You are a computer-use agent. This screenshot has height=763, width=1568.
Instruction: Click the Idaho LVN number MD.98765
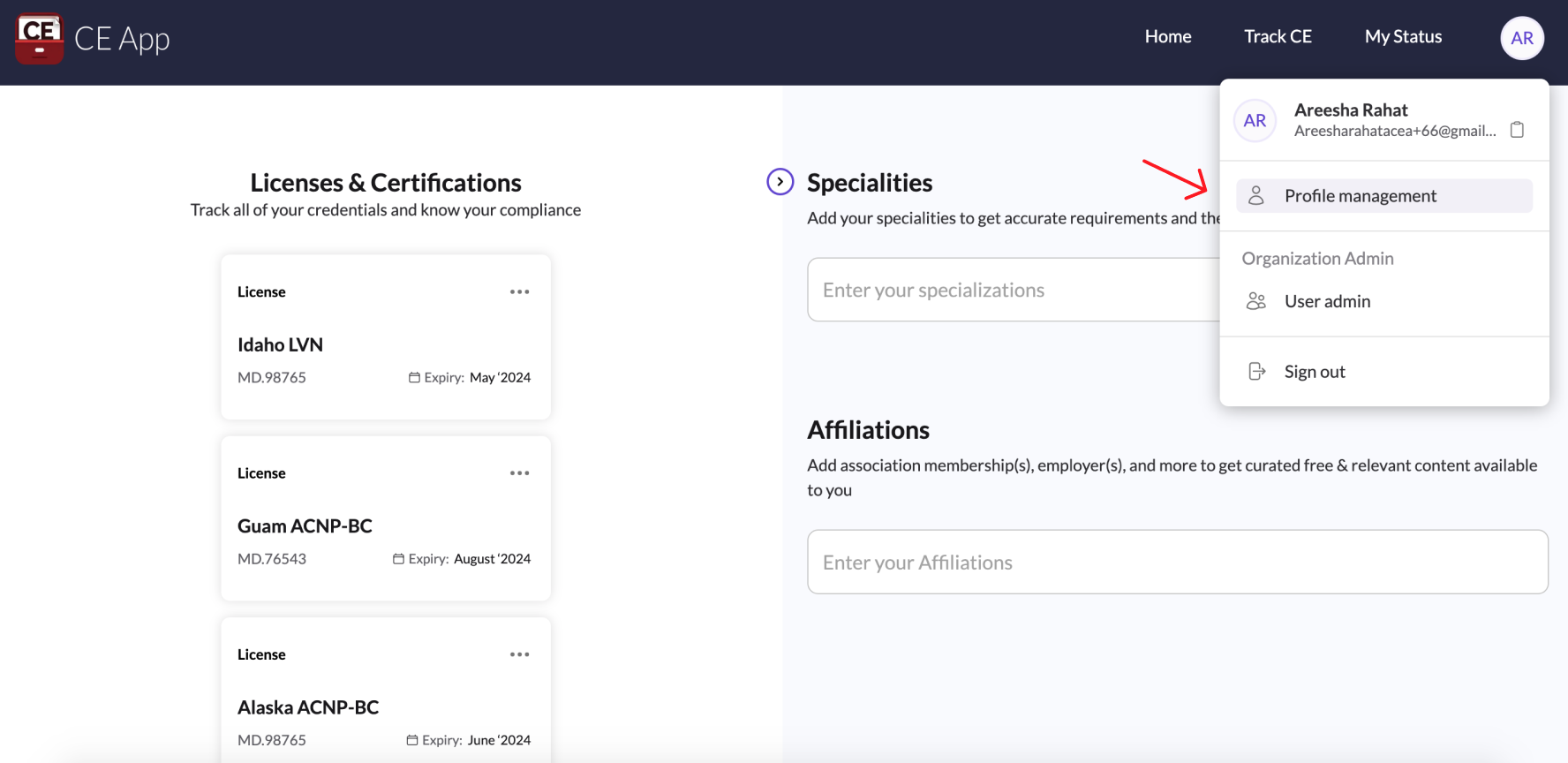272,377
